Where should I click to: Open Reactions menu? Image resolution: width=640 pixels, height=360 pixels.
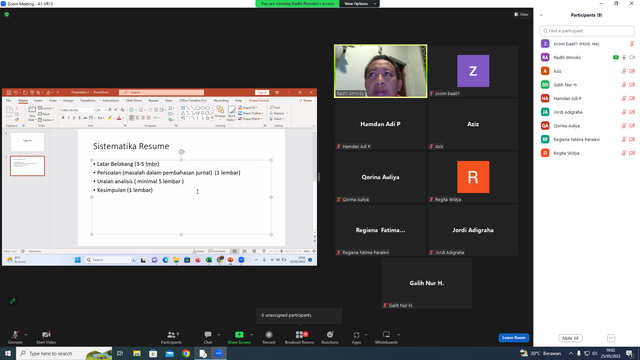[x=330, y=337]
